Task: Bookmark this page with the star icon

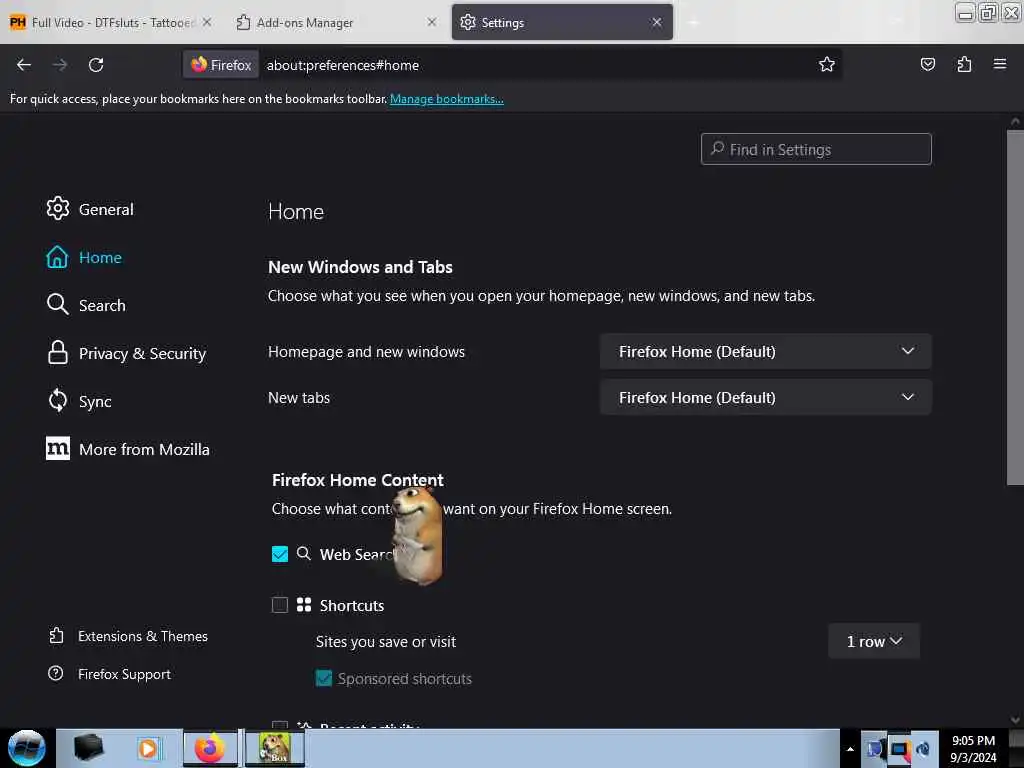Action: click(827, 65)
